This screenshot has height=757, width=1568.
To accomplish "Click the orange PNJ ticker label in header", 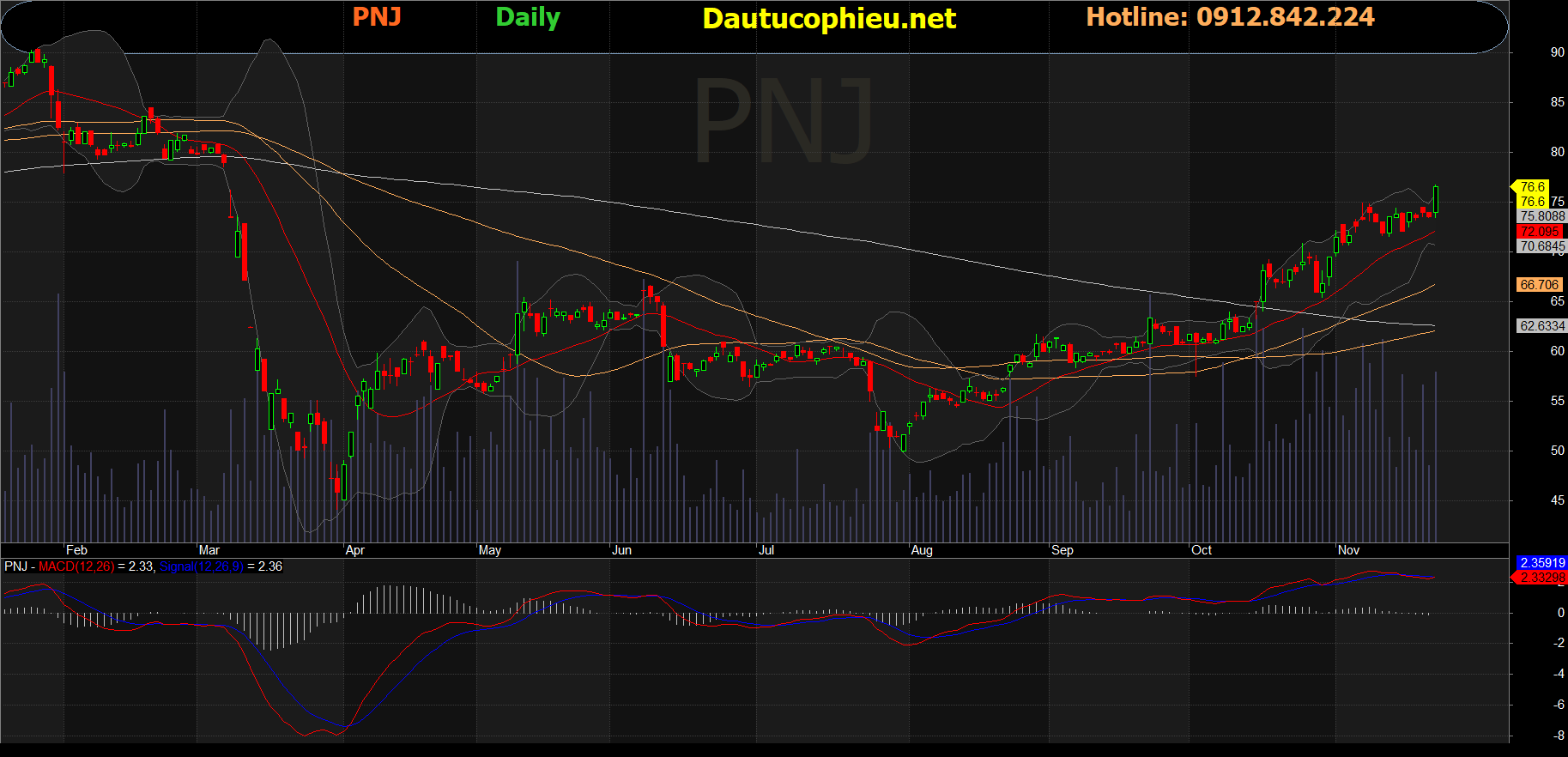I will pos(377,17).
